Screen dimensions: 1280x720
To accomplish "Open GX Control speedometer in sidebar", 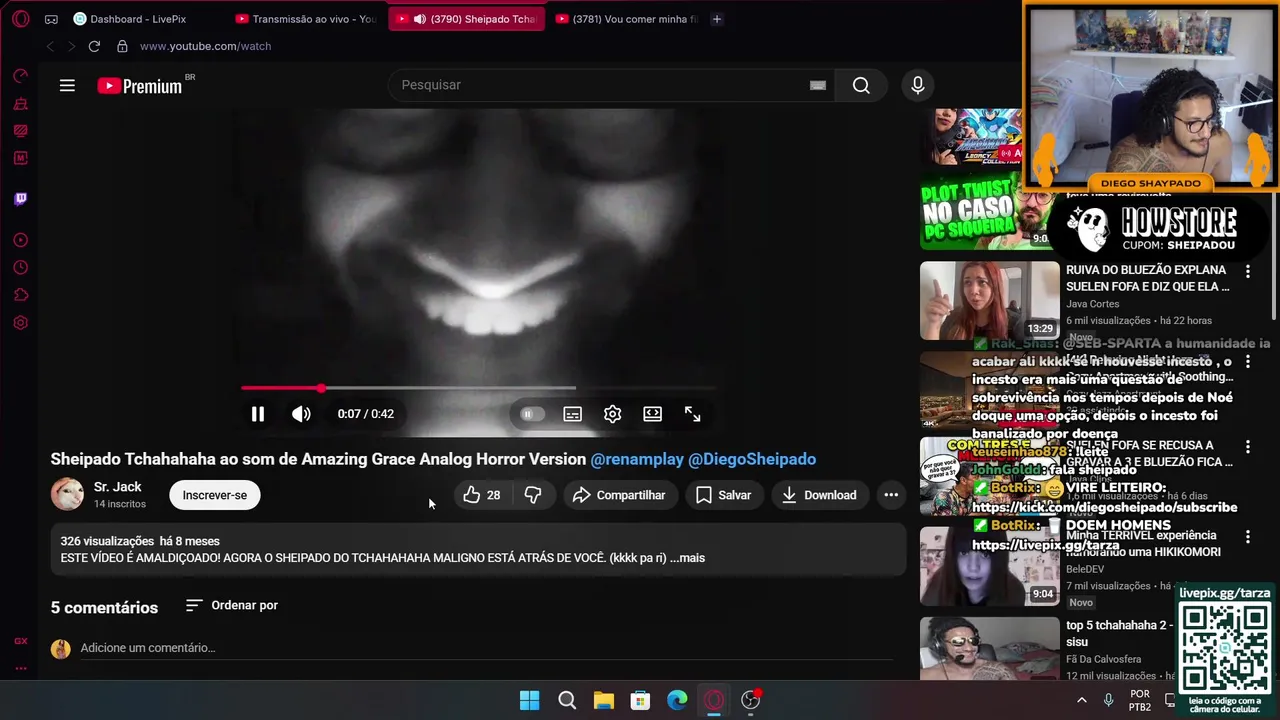I will pos(20,76).
